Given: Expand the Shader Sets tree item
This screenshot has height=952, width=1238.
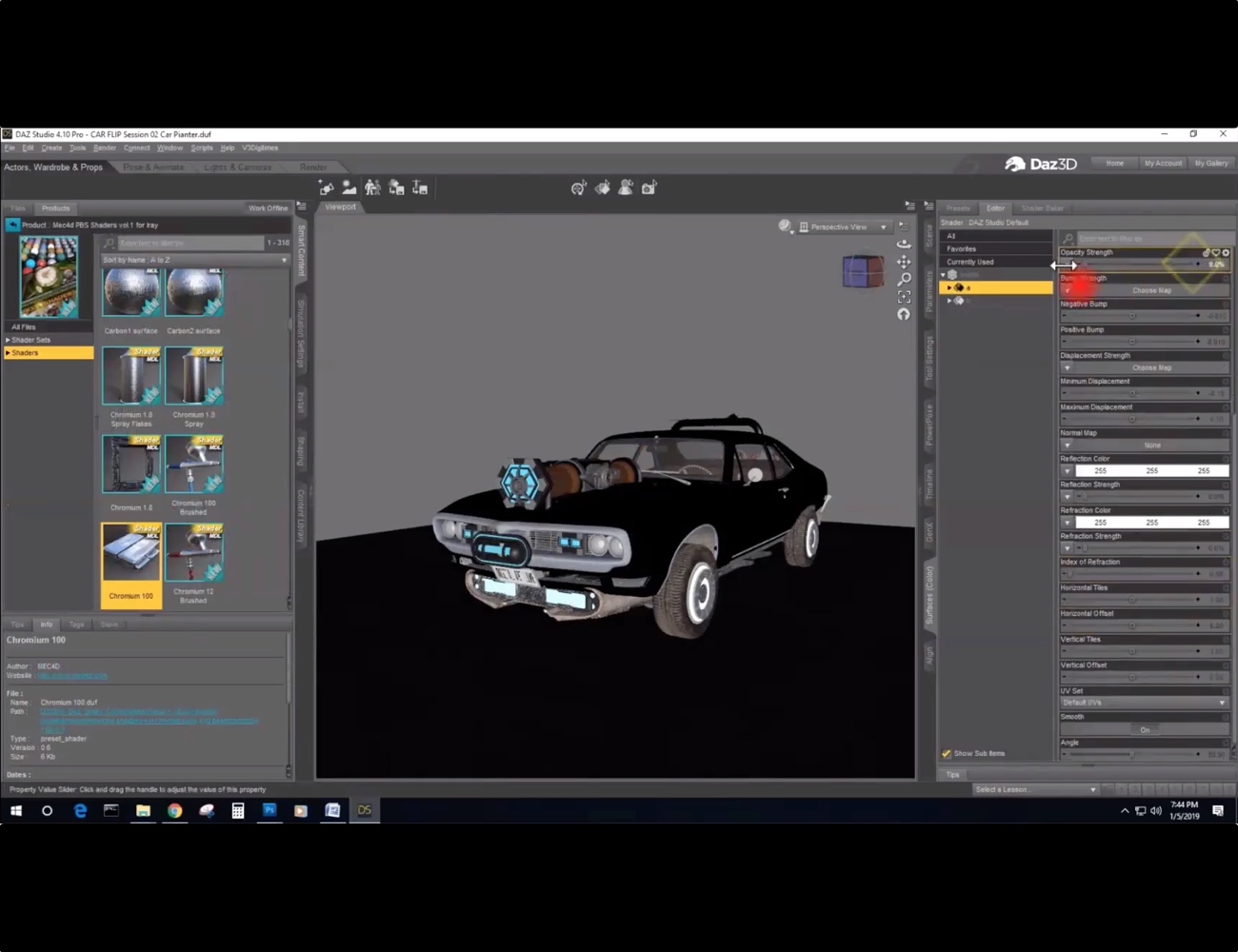Looking at the screenshot, I should coord(30,339).
